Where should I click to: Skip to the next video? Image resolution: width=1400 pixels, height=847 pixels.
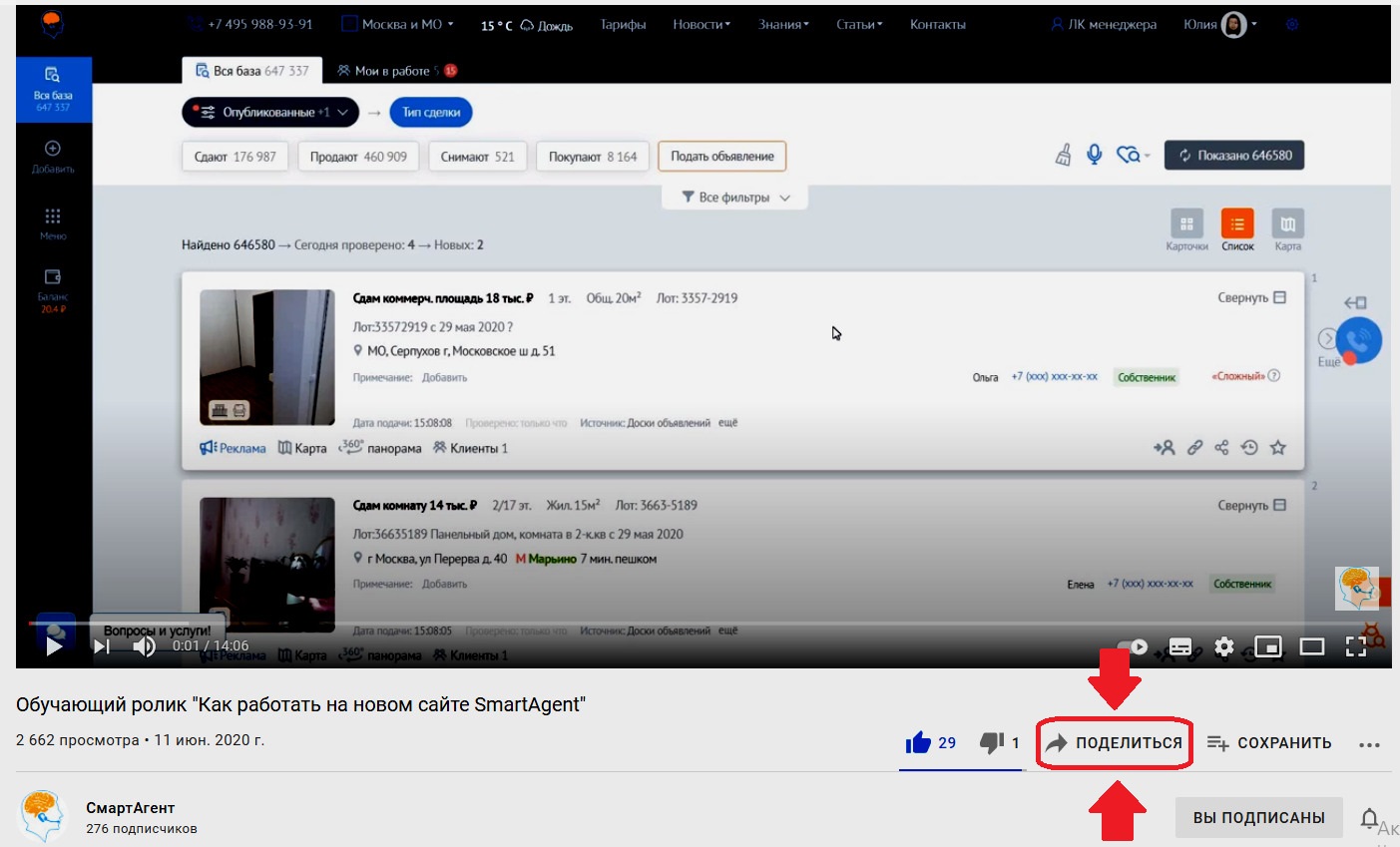click(x=101, y=646)
